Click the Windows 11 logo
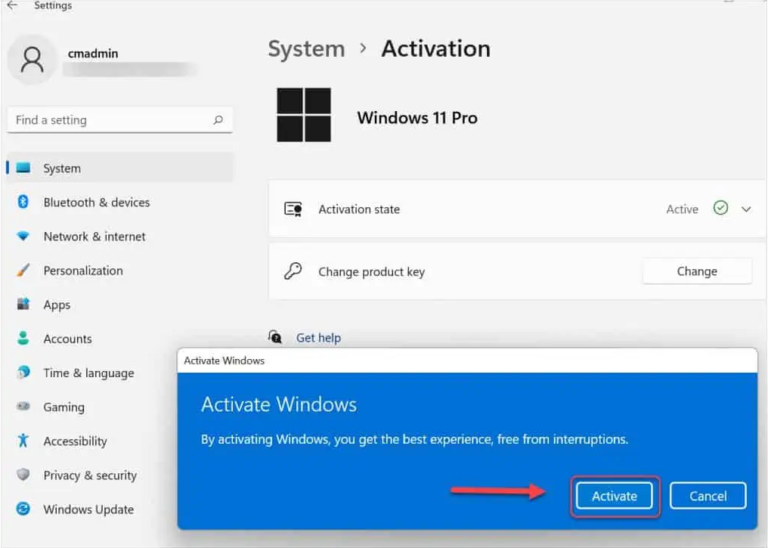This screenshot has width=768, height=548. click(x=304, y=115)
